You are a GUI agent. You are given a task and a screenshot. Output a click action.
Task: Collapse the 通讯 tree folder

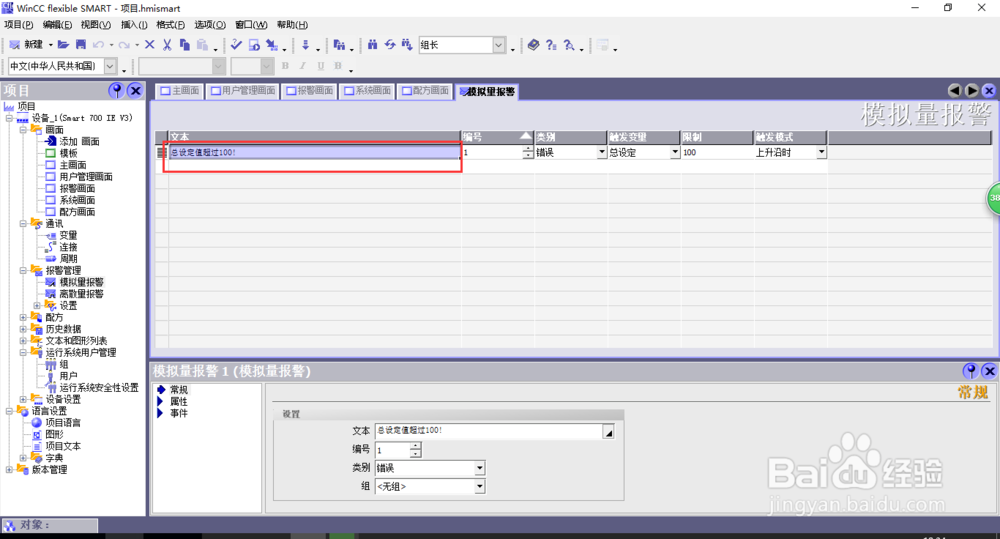23,223
